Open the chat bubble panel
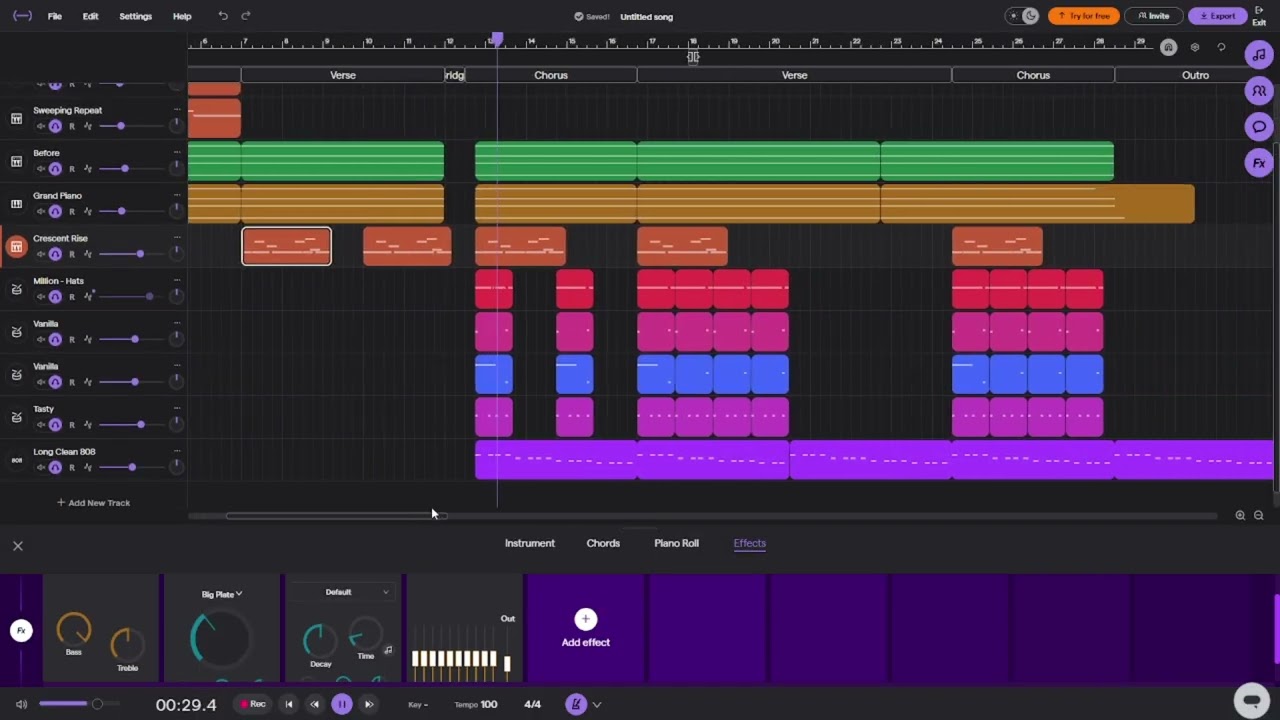The height and width of the screenshot is (720, 1280). pos(1259,127)
